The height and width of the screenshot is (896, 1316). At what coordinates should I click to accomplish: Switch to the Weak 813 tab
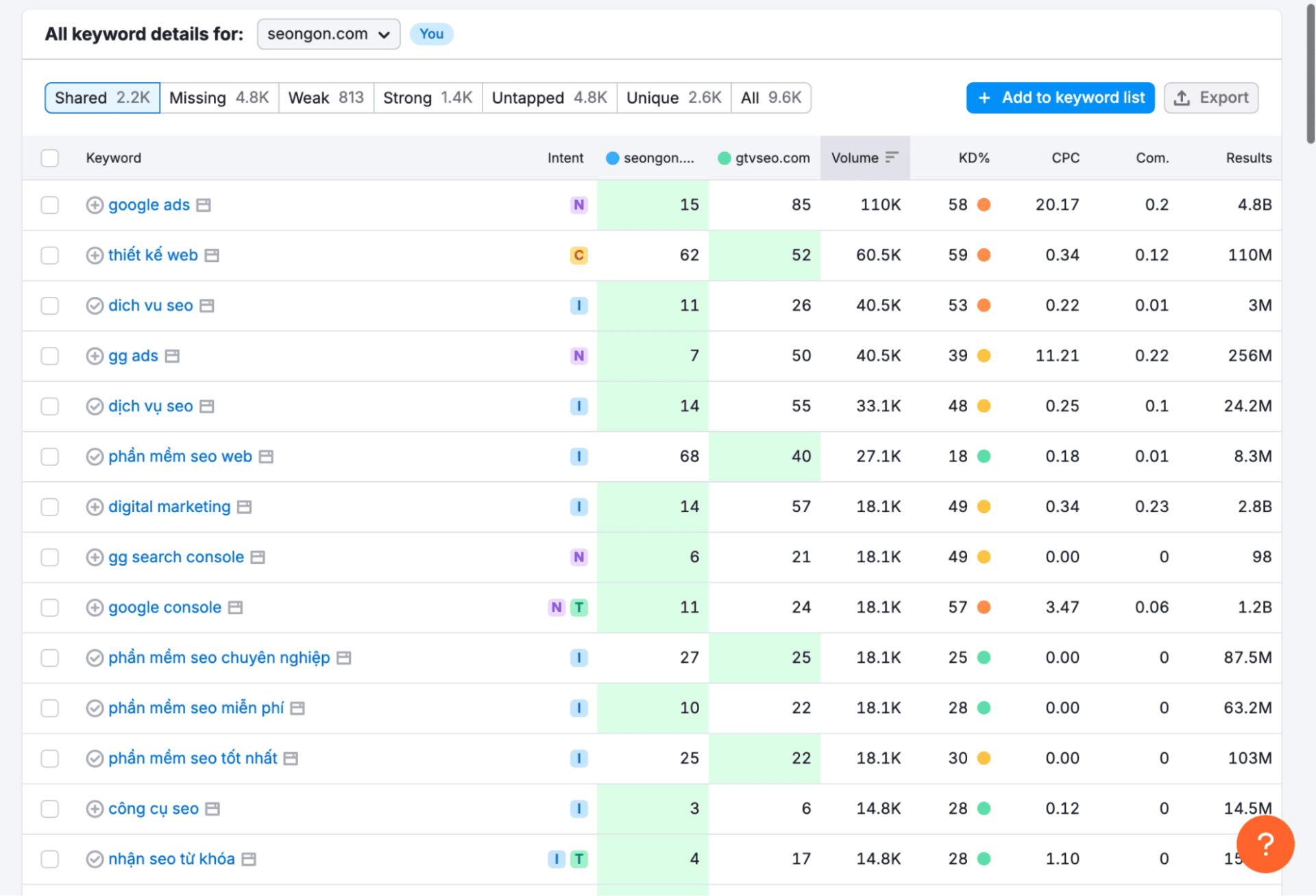coord(326,98)
